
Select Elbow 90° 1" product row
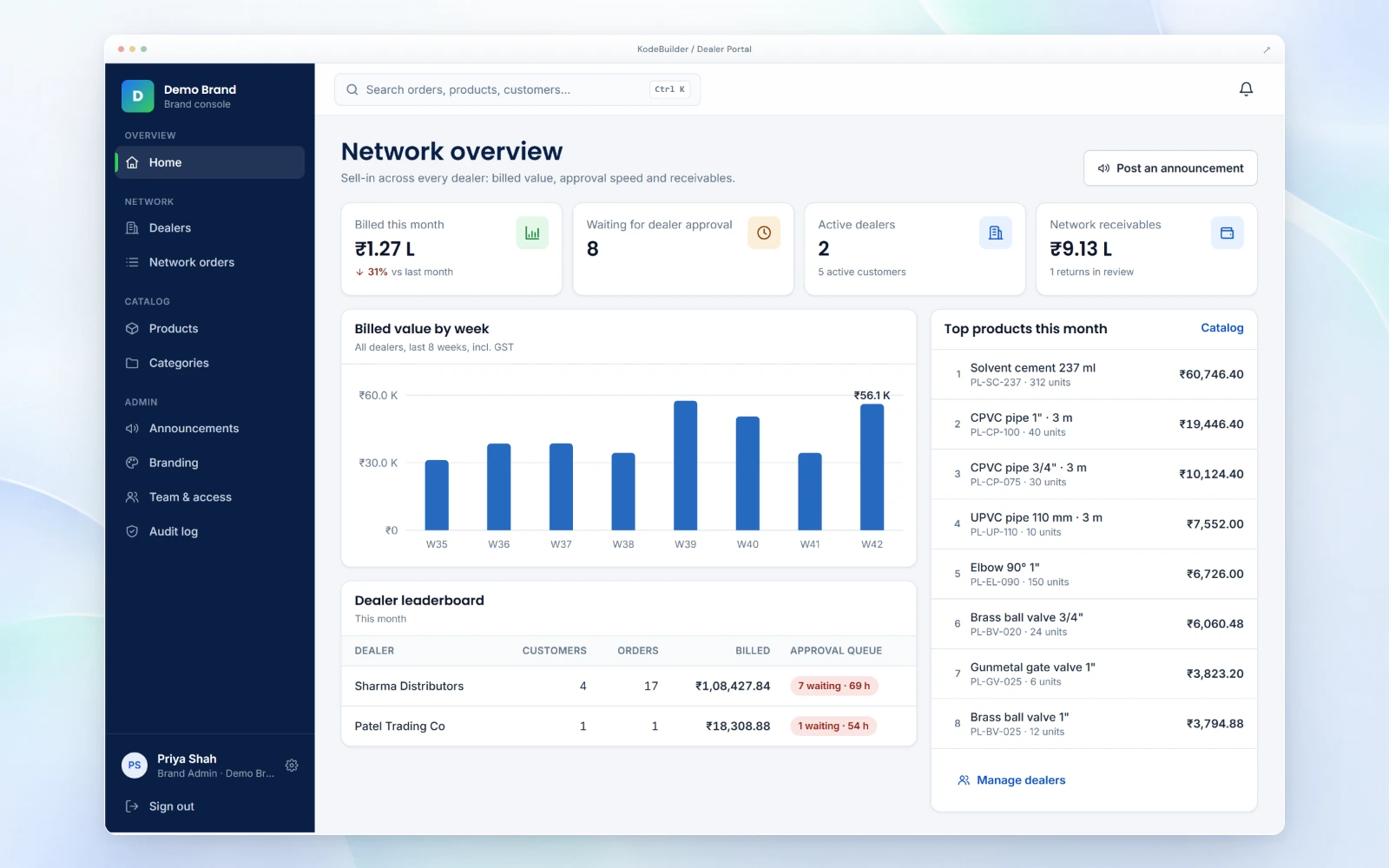pyautogui.click(x=1094, y=574)
